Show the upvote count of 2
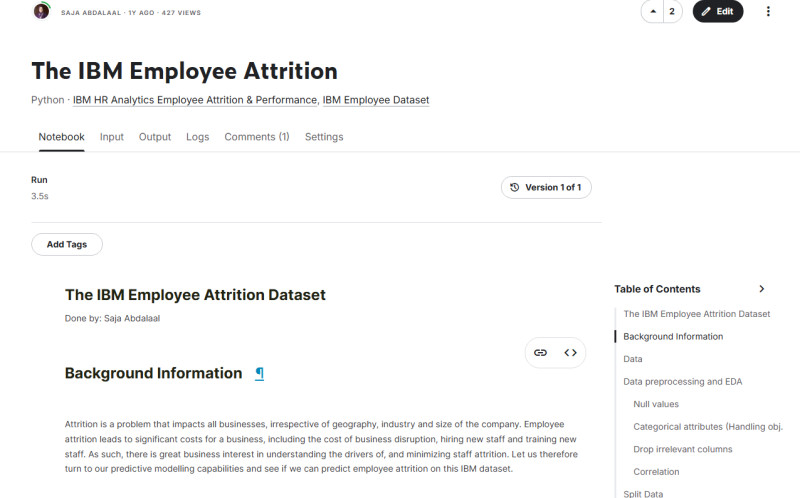Screen dimensions: 800x498 (672, 12)
